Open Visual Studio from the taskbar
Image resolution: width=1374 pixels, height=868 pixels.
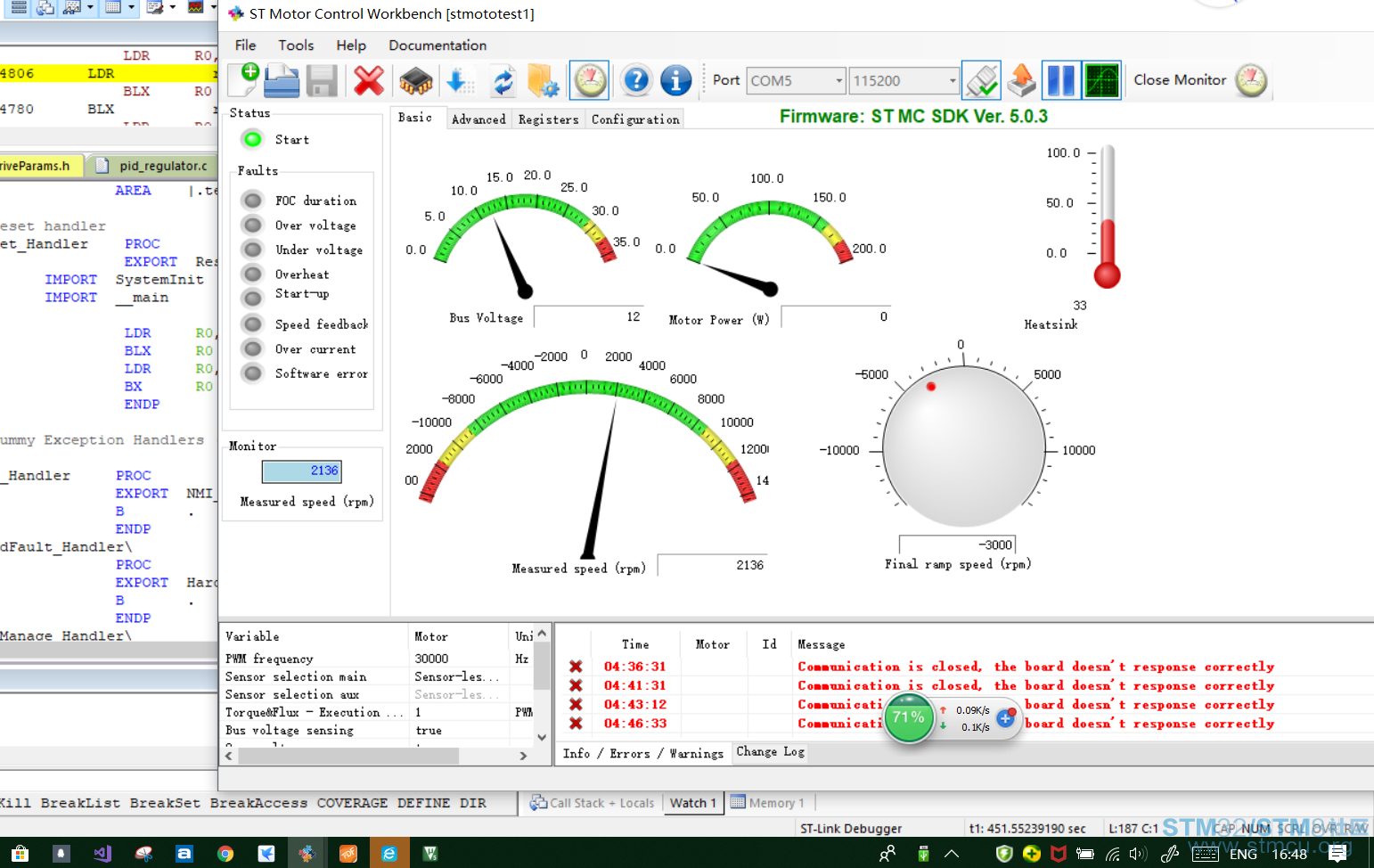pos(102,854)
